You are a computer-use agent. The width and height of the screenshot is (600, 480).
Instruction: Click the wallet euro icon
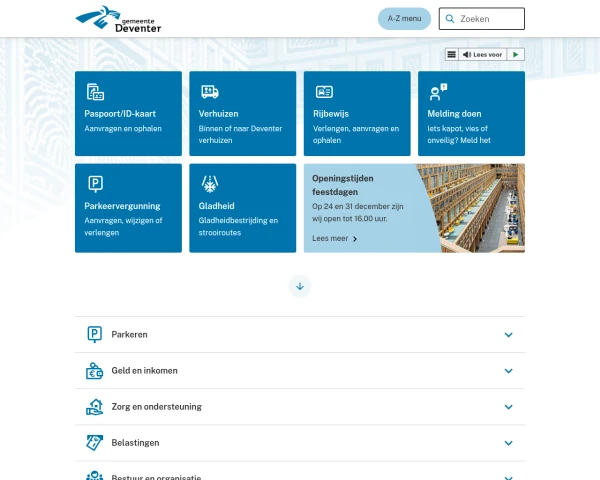click(x=94, y=371)
